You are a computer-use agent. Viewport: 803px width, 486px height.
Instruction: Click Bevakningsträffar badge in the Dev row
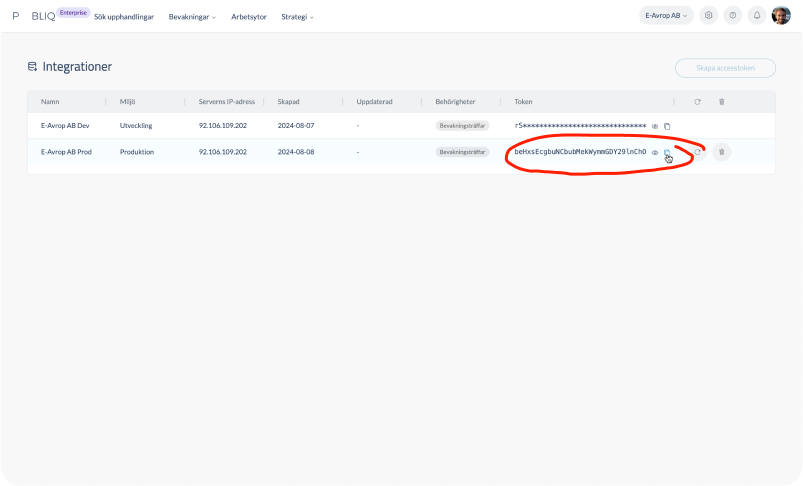462,126
